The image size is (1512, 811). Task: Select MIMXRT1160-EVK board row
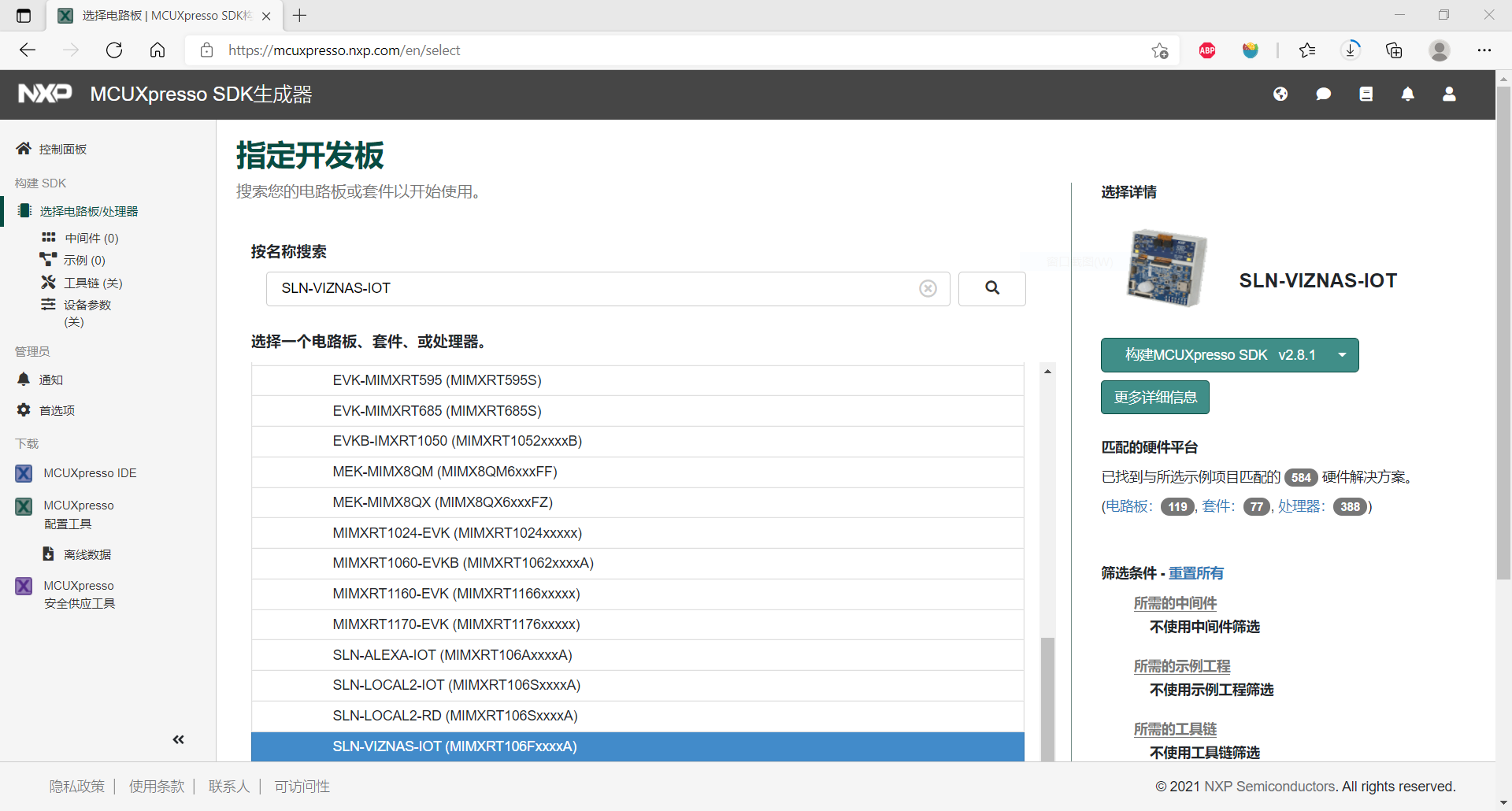point(638,594)
